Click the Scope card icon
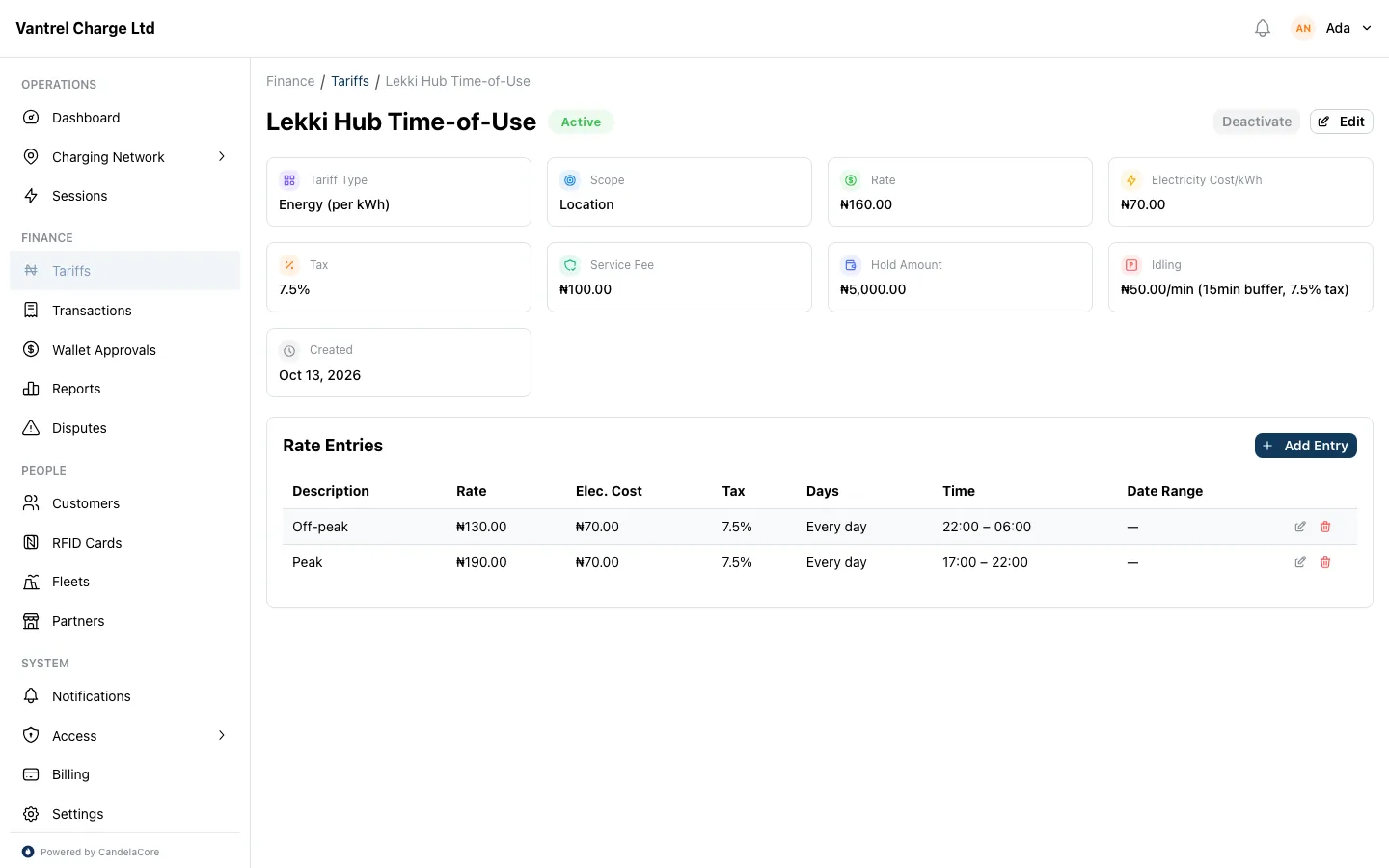The height and width of the screenshot is (868, 1389). pos(570,180)
